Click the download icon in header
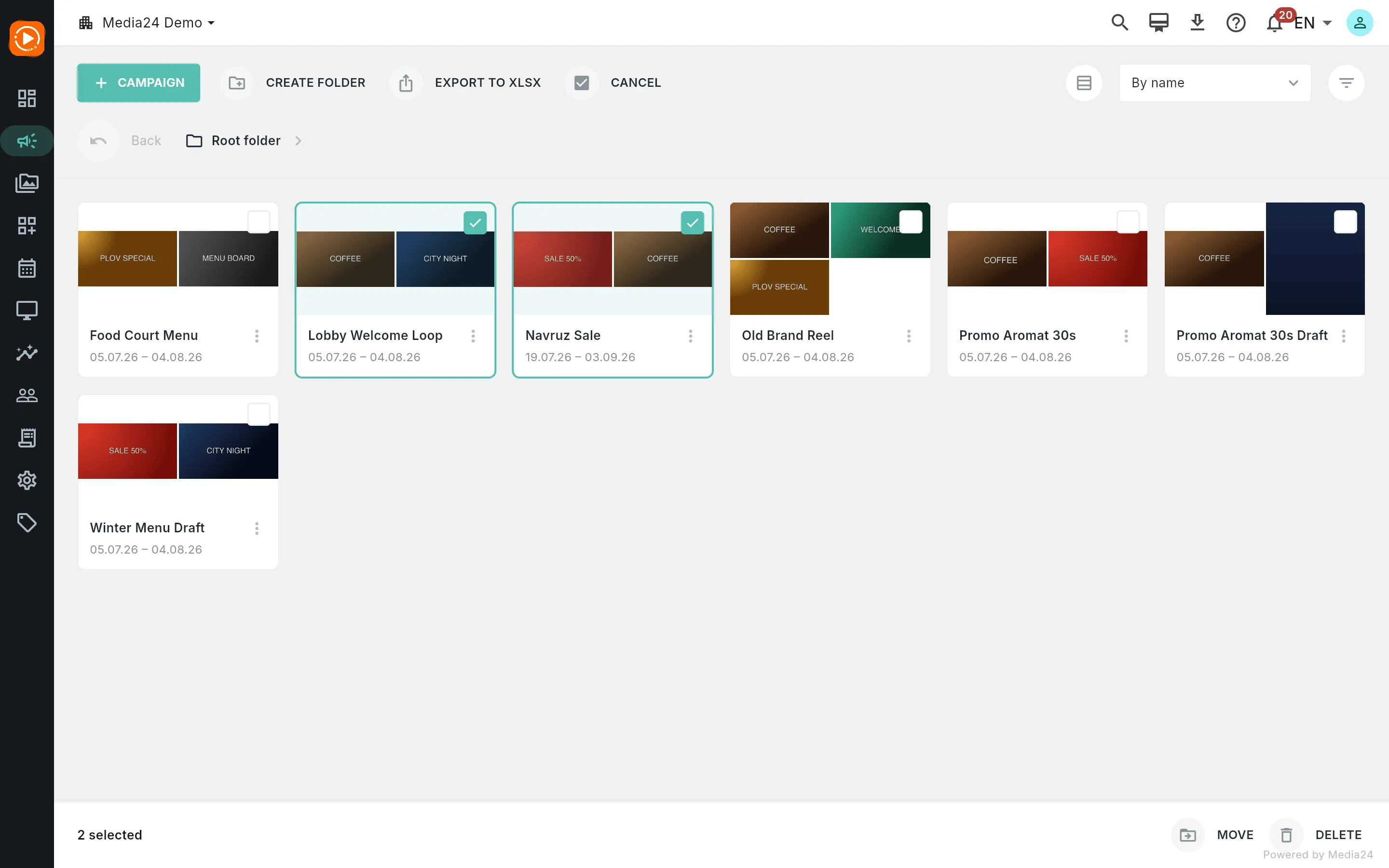This screenshot has height=868, width=1389. pos(1197,22)
